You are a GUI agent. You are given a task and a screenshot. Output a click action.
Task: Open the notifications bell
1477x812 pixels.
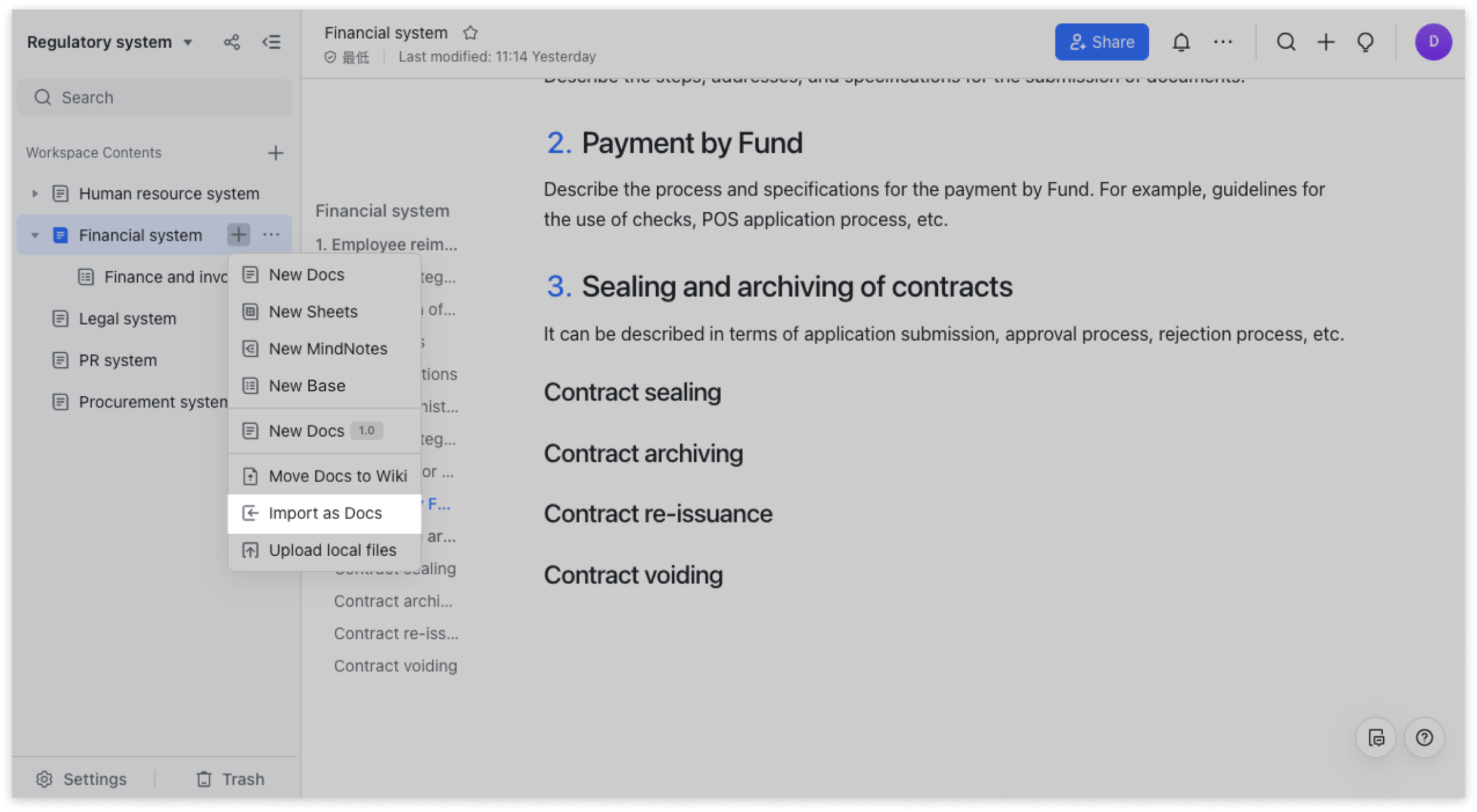coord(1181,42)
